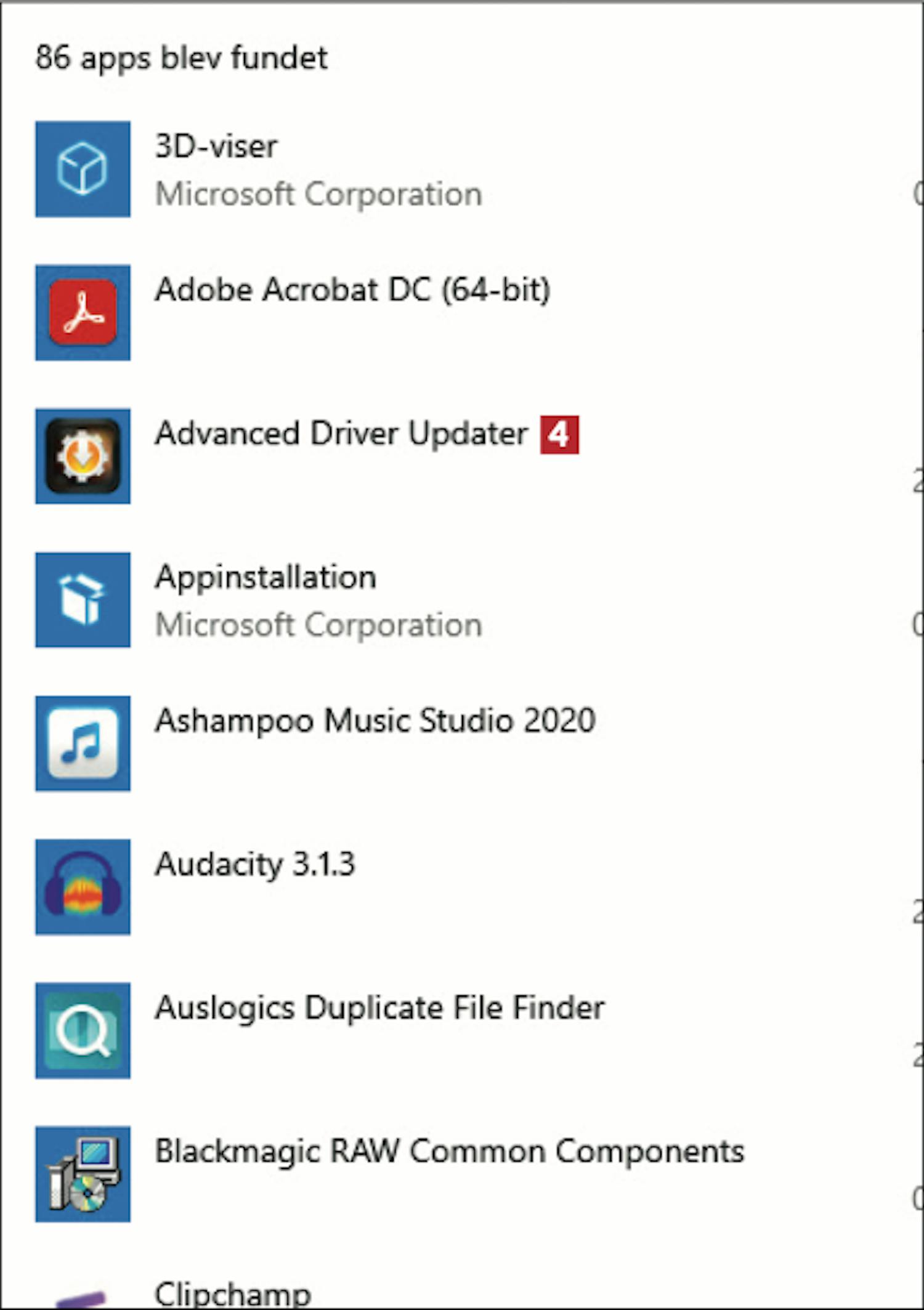
Task: Click Microsoft Corporation under 3D-viser
Action: coord(318,195)
